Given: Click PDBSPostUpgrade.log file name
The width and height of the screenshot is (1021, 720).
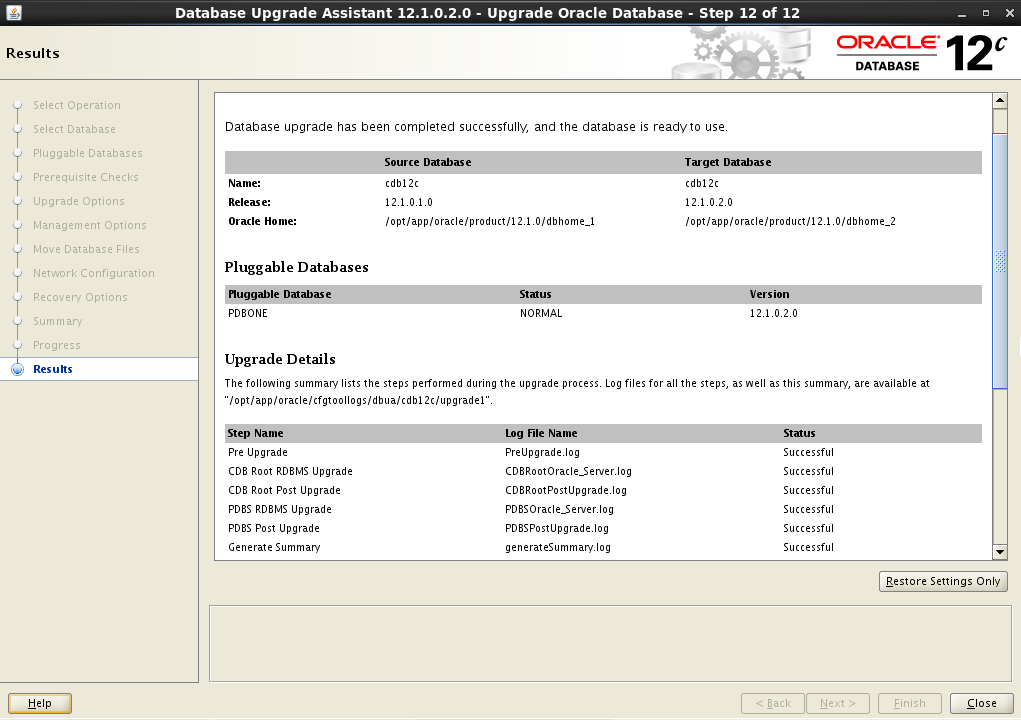Looking at the screenshot, I should (x=556, y=528).
